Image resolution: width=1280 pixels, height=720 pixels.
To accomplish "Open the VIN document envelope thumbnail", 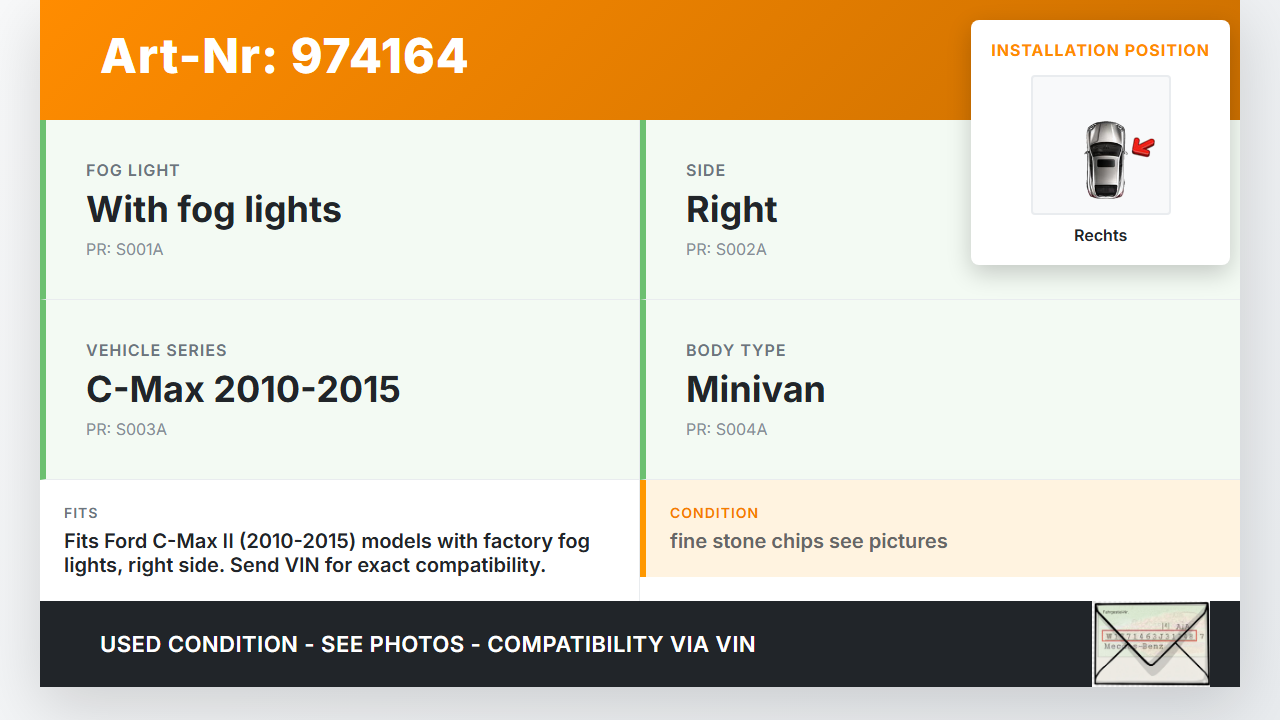I will 1150,643.
